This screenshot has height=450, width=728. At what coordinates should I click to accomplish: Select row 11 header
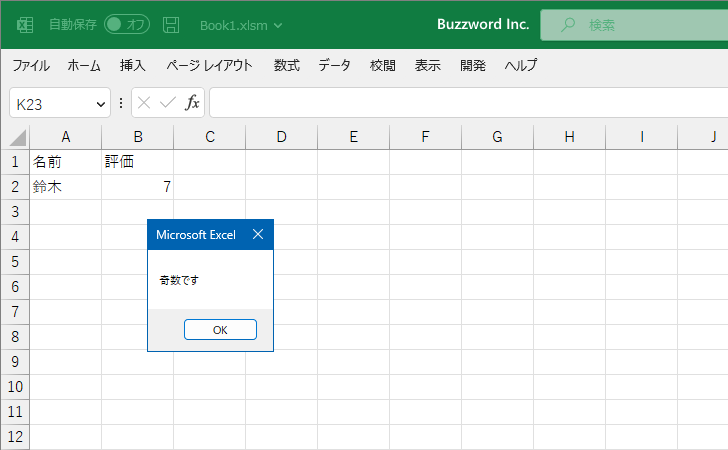15,412
